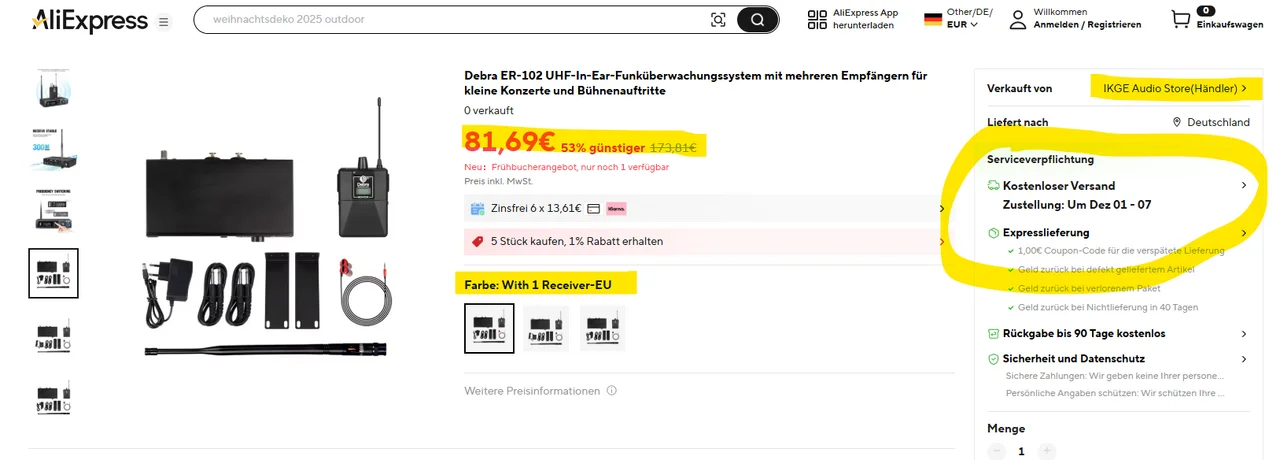
Task: Expand Rückgabe bis 90 Tage kostenlos
Action: click(x=1243, y=334)
